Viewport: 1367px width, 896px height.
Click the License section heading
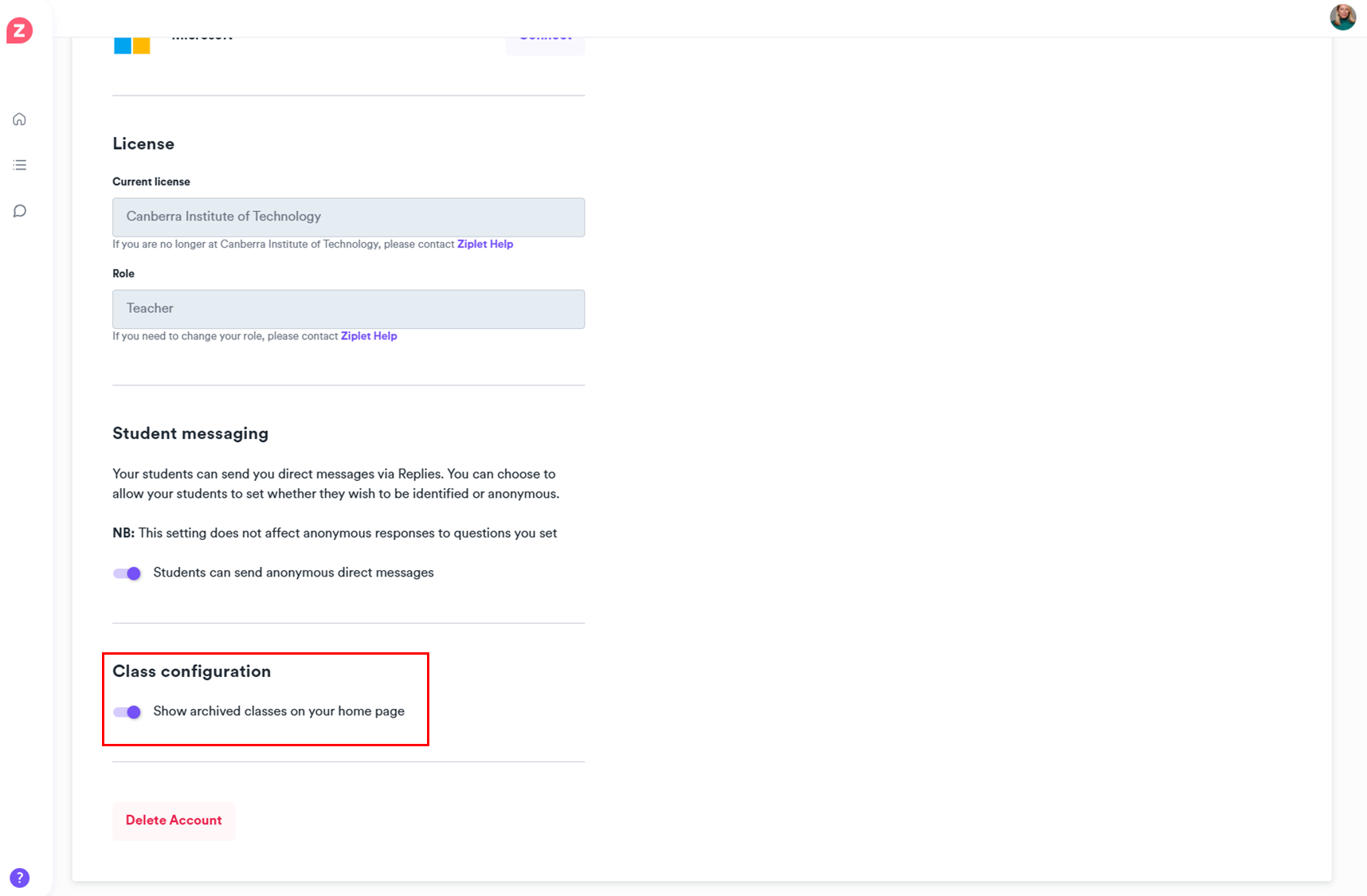click(x=143, y=144)
